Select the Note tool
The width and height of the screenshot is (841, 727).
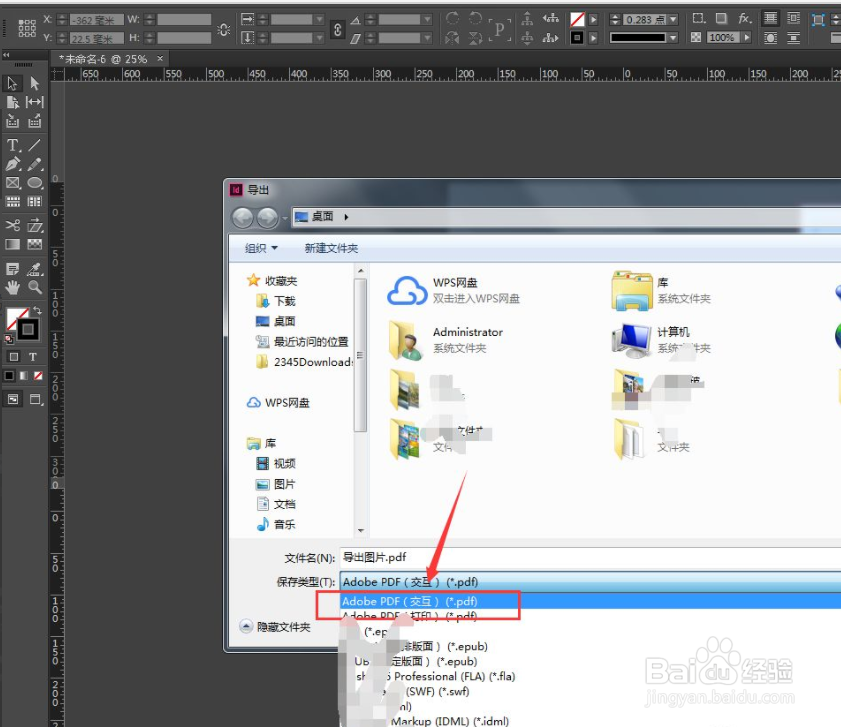(13, 269)
